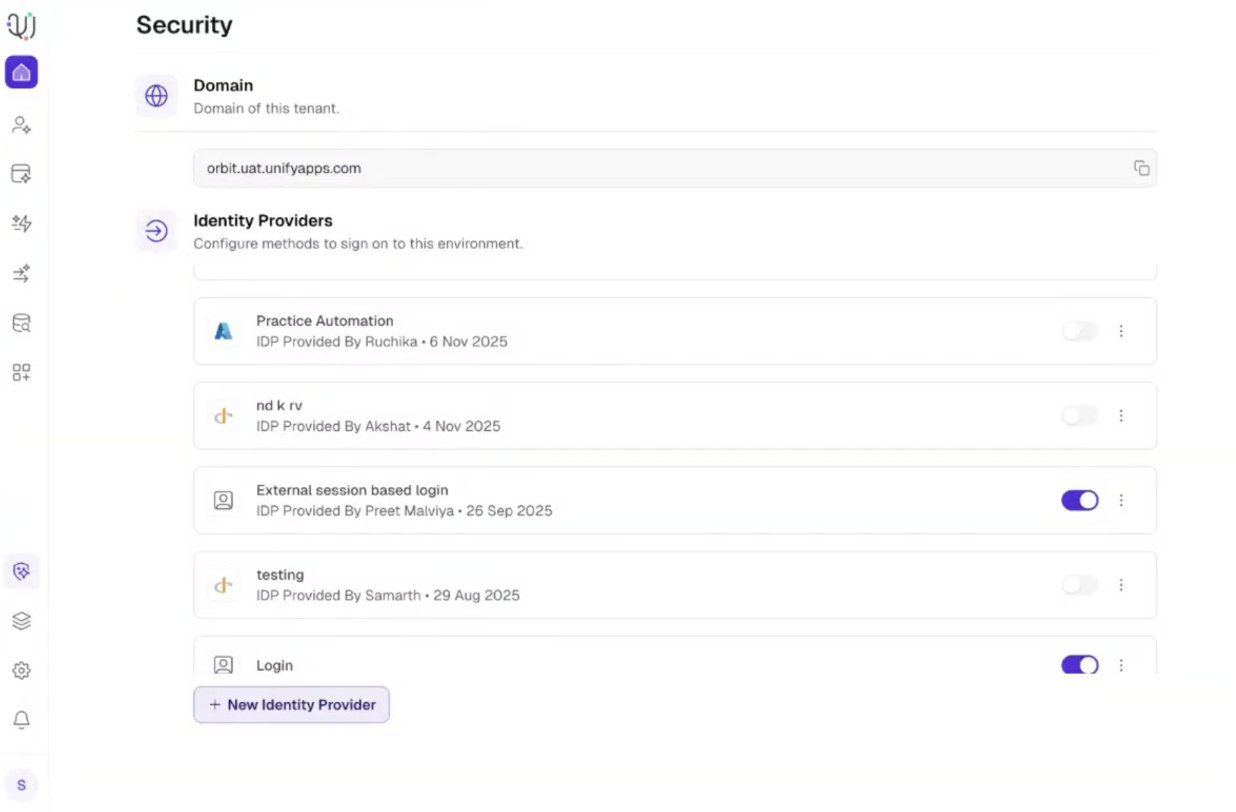
Task: Click the lightning automation icon in the sidebar
Action: 21,223
